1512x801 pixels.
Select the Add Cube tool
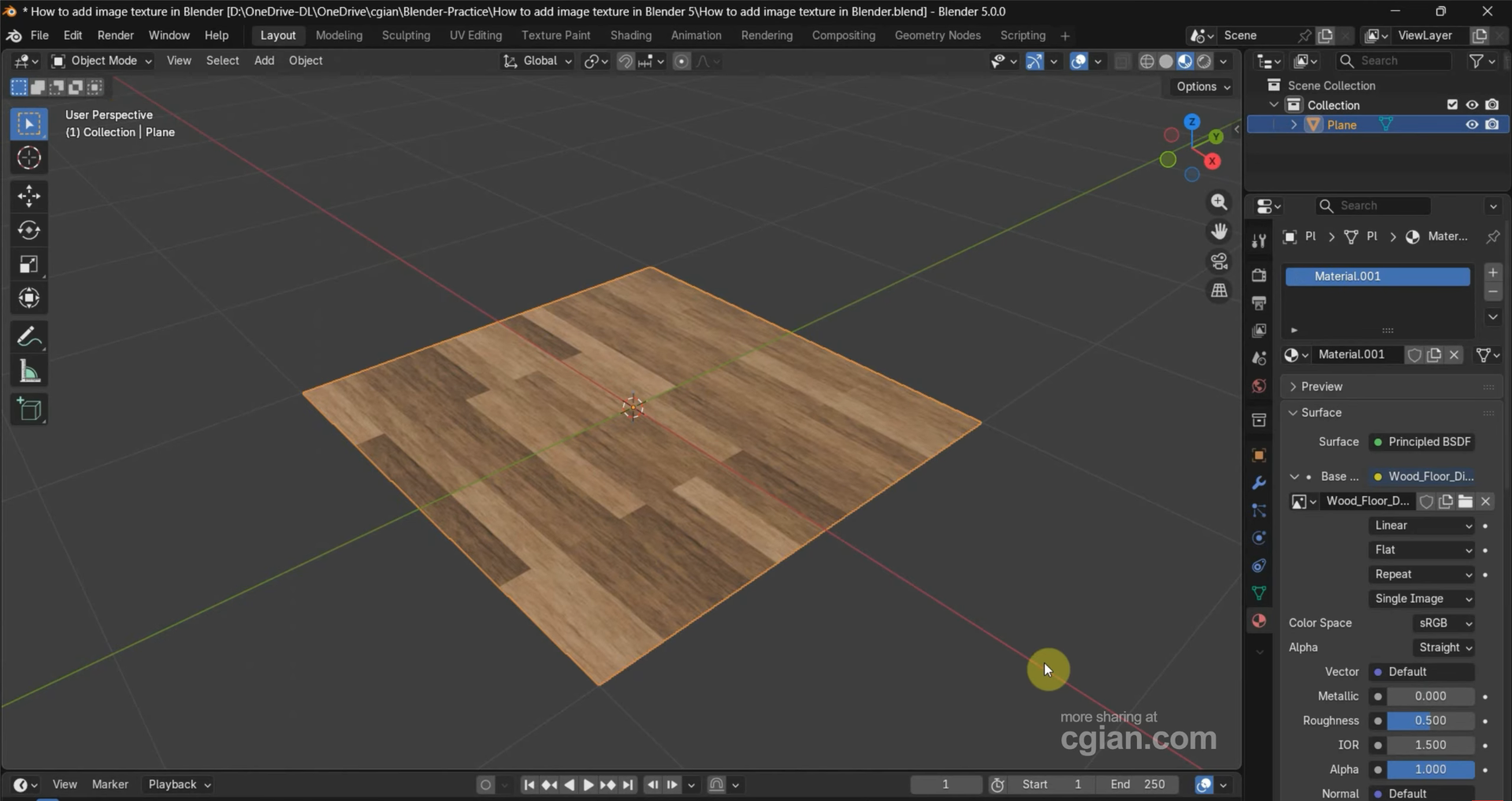[x=29, y=410]
